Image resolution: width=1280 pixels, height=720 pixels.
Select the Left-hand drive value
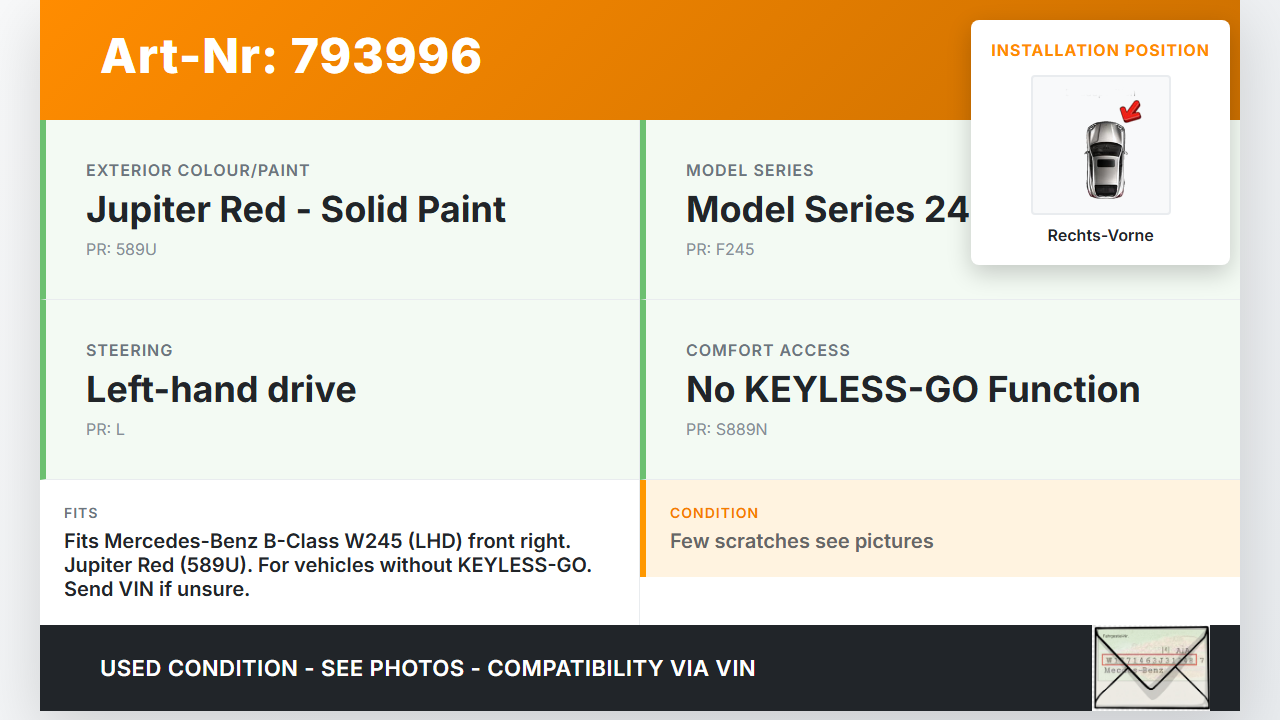click(221, 390)
